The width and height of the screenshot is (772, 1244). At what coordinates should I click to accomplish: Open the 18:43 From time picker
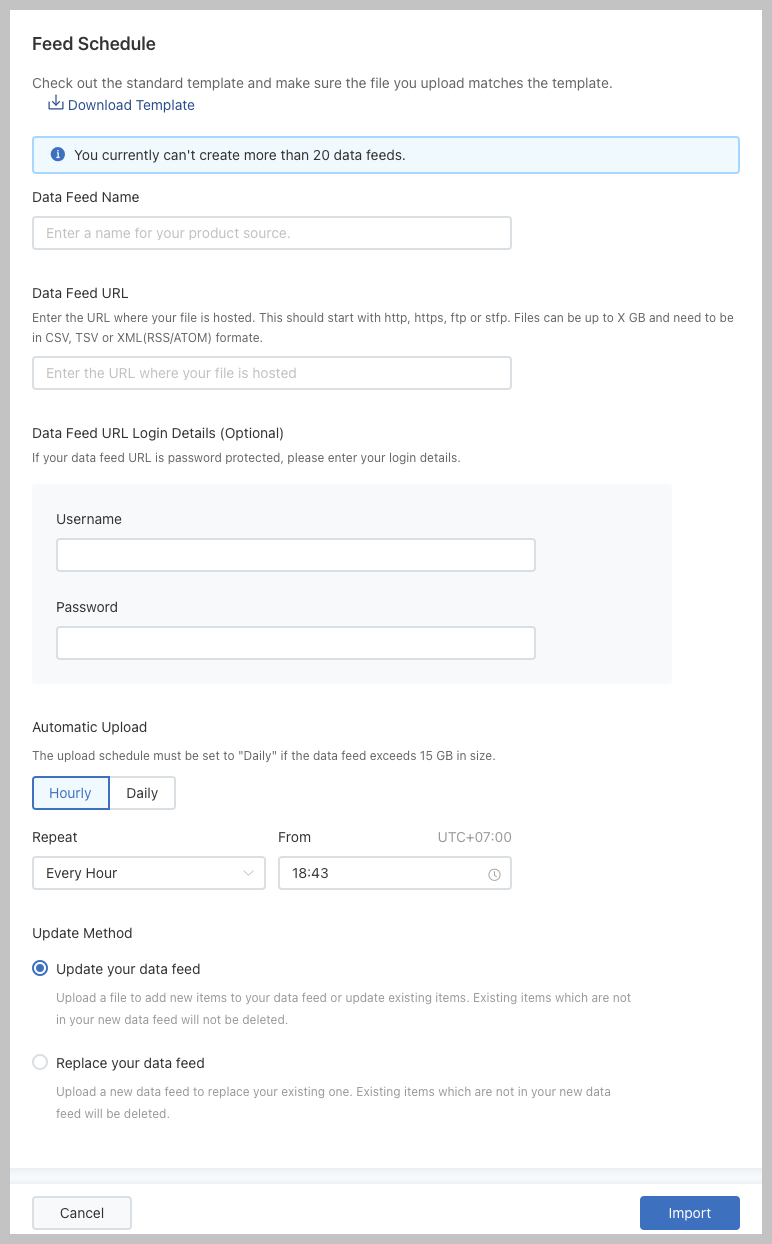coord(385,873)
